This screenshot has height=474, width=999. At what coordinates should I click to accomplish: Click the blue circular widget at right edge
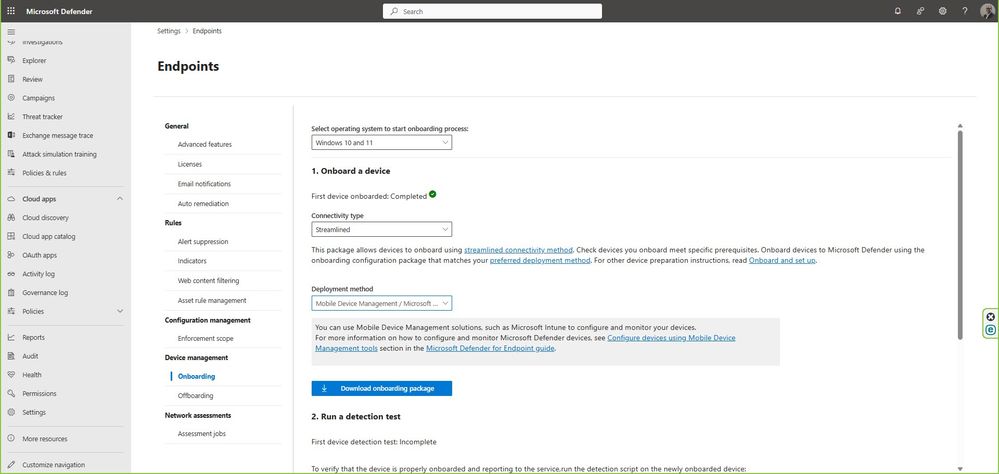point(990,330)
